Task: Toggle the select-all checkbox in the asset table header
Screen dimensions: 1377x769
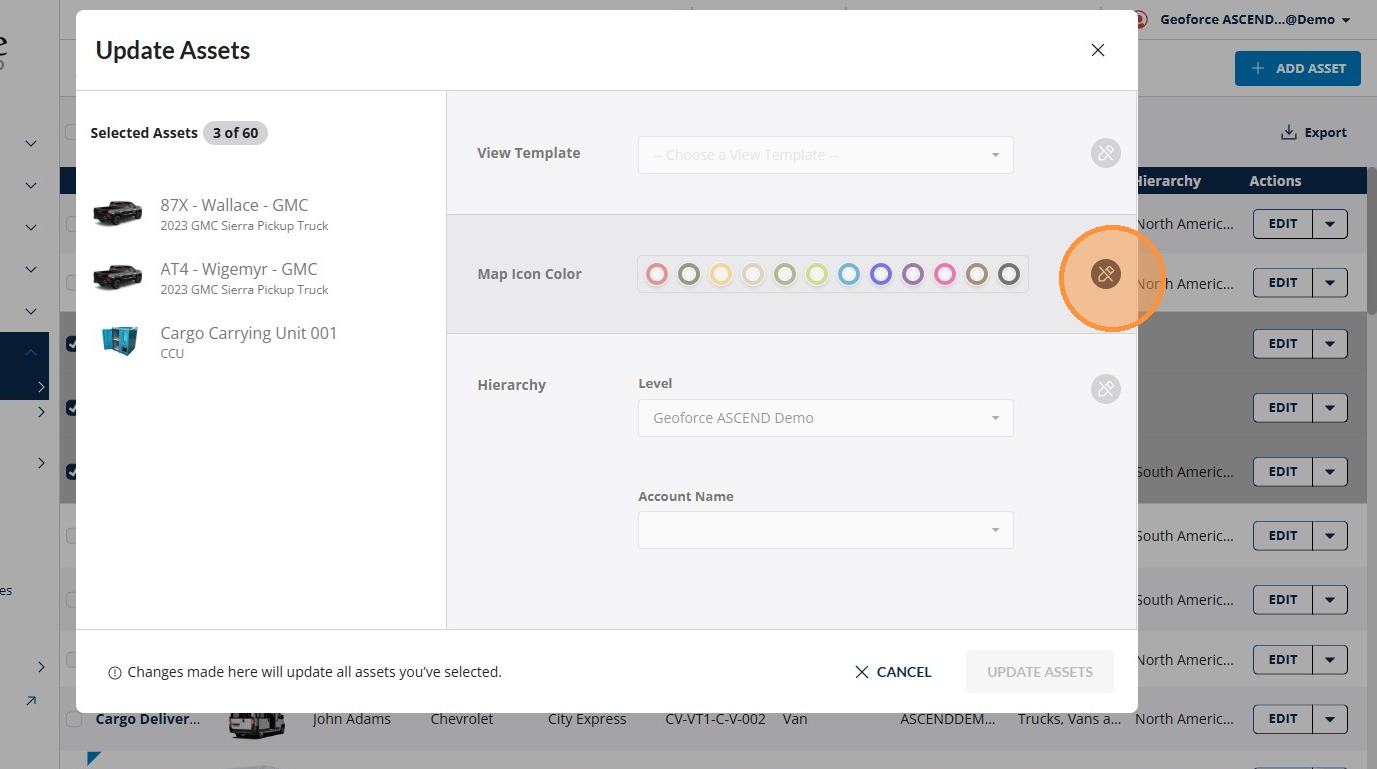Action: click(71, 132)
